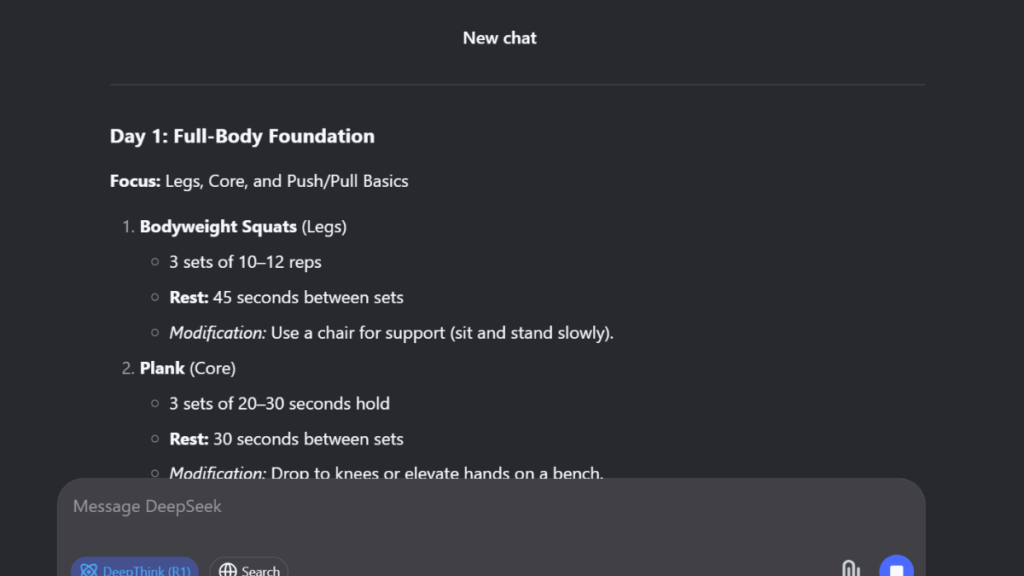Image resolution: width=1024 pixels, height=576 pixels.
Task: Click Rest: 30 seconds between sets
Action: pyautogui.click(x=286, y=439)
